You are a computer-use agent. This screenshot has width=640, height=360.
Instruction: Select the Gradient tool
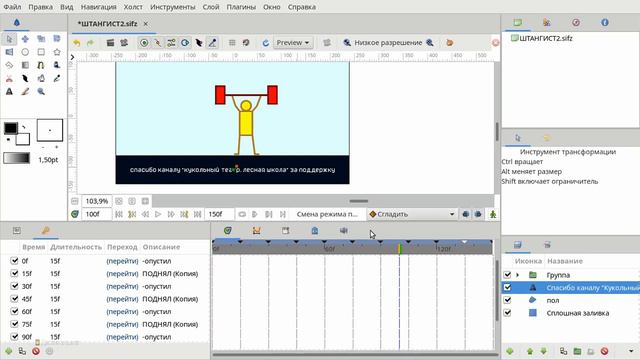25,65
